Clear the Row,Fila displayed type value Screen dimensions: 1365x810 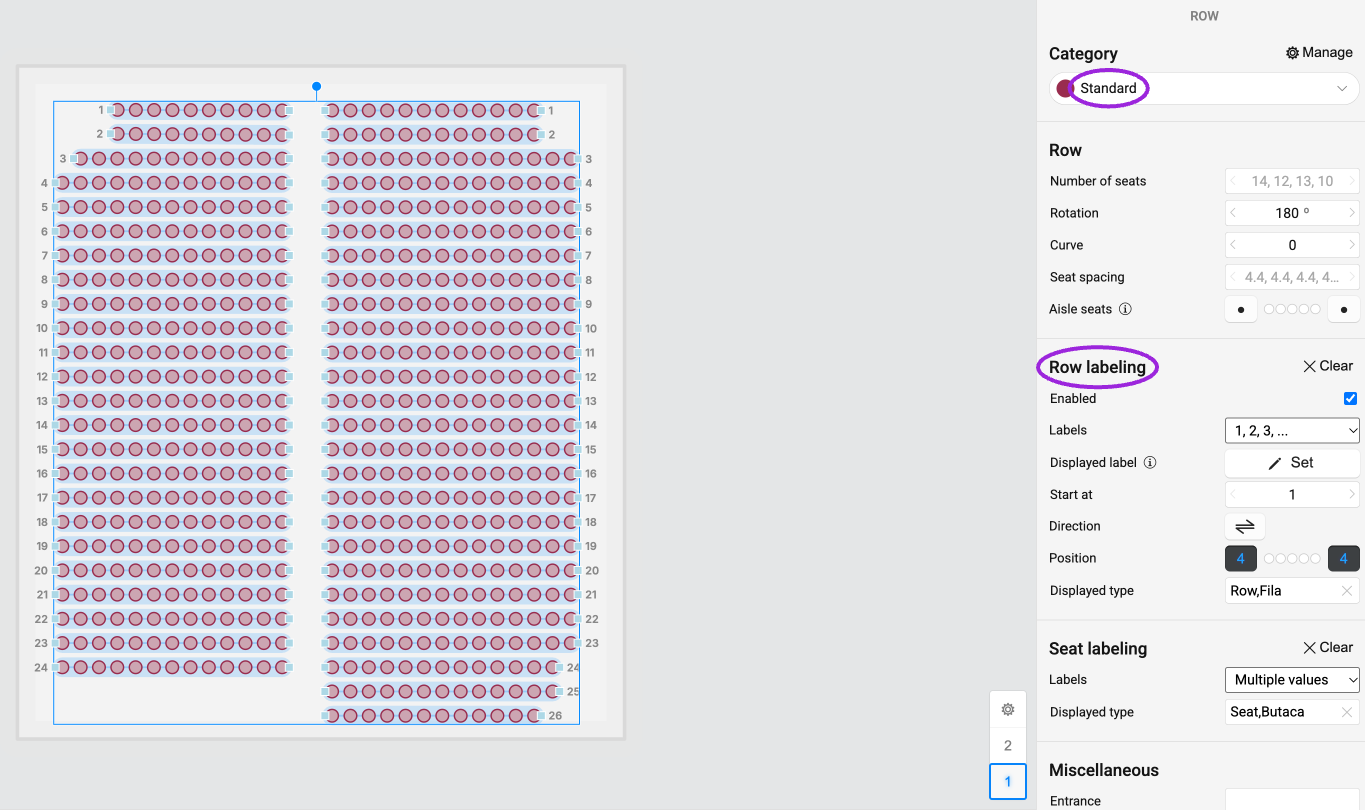1347,591
